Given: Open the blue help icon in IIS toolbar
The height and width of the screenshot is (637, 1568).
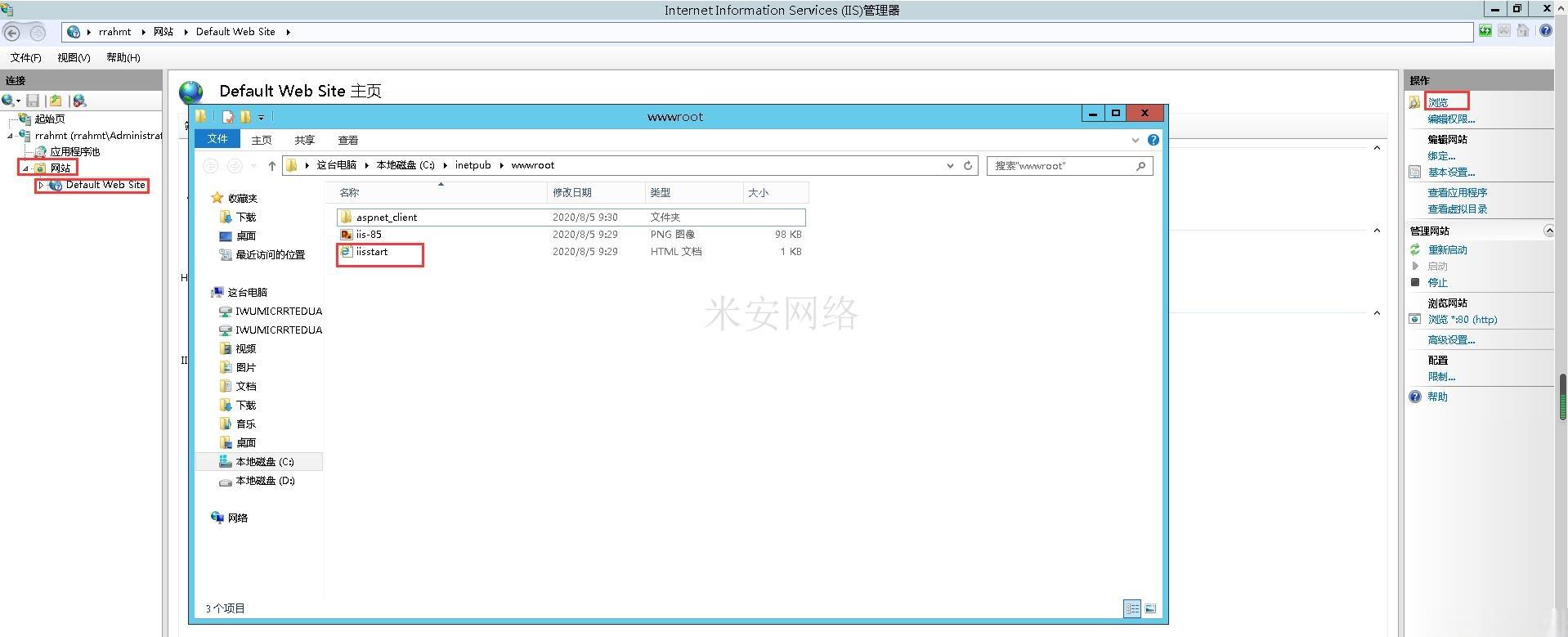Looking at the screenshot, I should click(x=1545, y=31).
